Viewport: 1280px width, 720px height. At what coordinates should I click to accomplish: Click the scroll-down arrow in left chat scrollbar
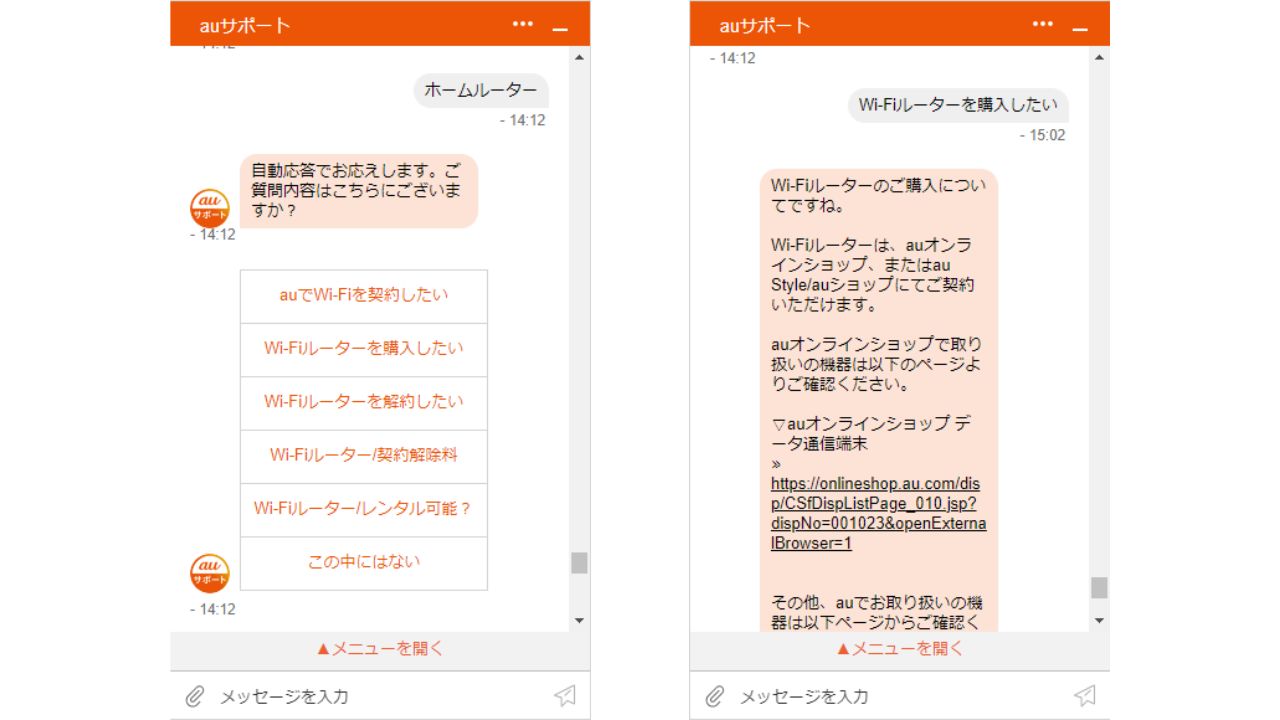(x=579, y=621)
